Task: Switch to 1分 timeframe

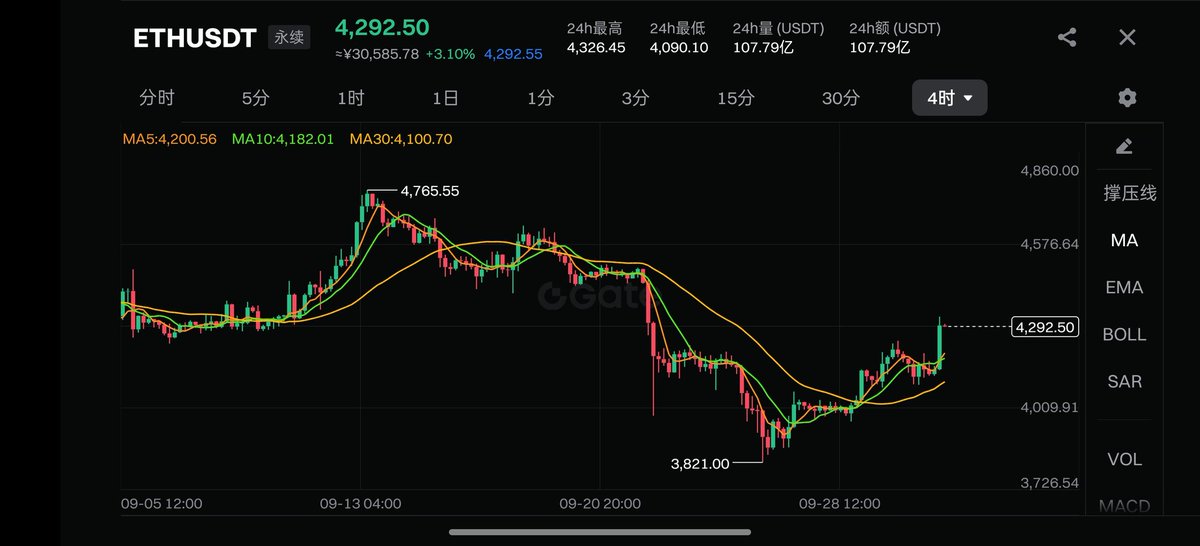Action: click(540, 98)
